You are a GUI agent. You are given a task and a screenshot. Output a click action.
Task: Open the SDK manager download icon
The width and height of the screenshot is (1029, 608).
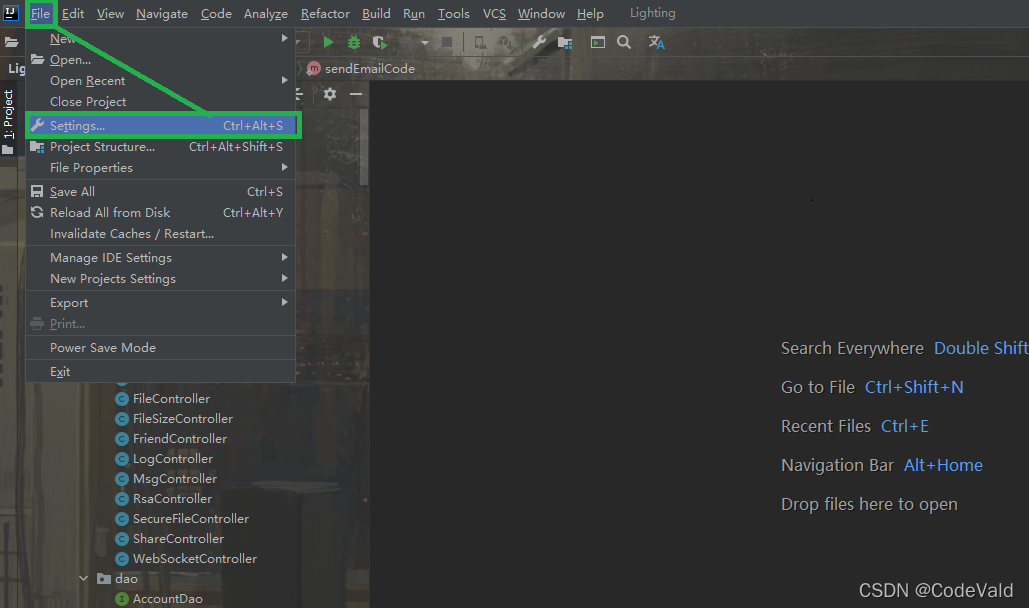coord(505,43)
